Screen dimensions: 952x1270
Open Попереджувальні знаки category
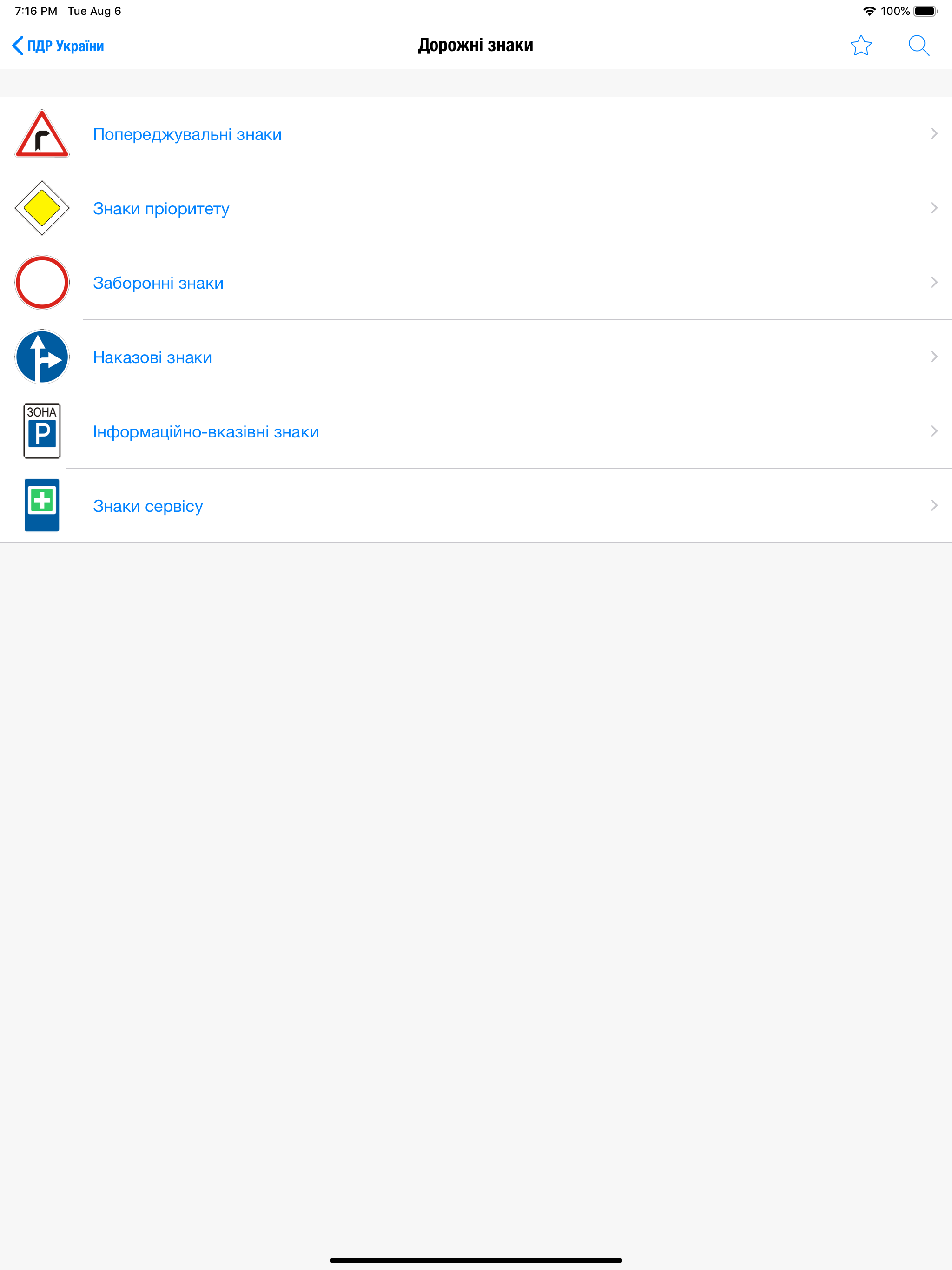pyautogui.click(x=476, y=134)
